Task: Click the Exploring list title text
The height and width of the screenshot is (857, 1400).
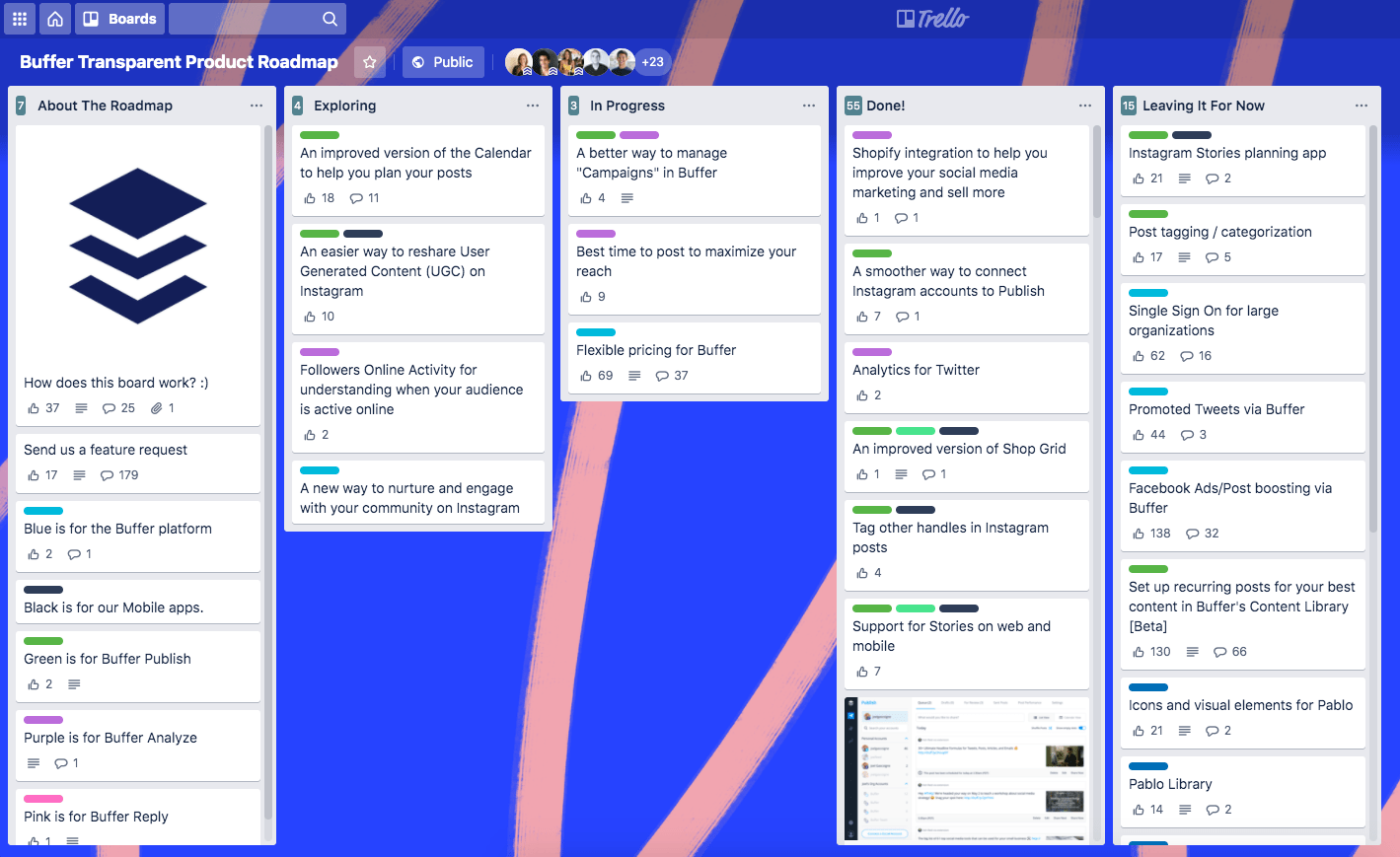Action: [344, 106]
